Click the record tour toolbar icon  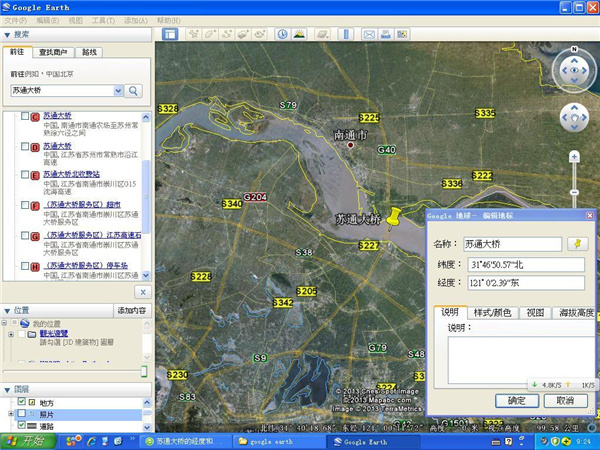pyautogui.click(x=260, y=34)
